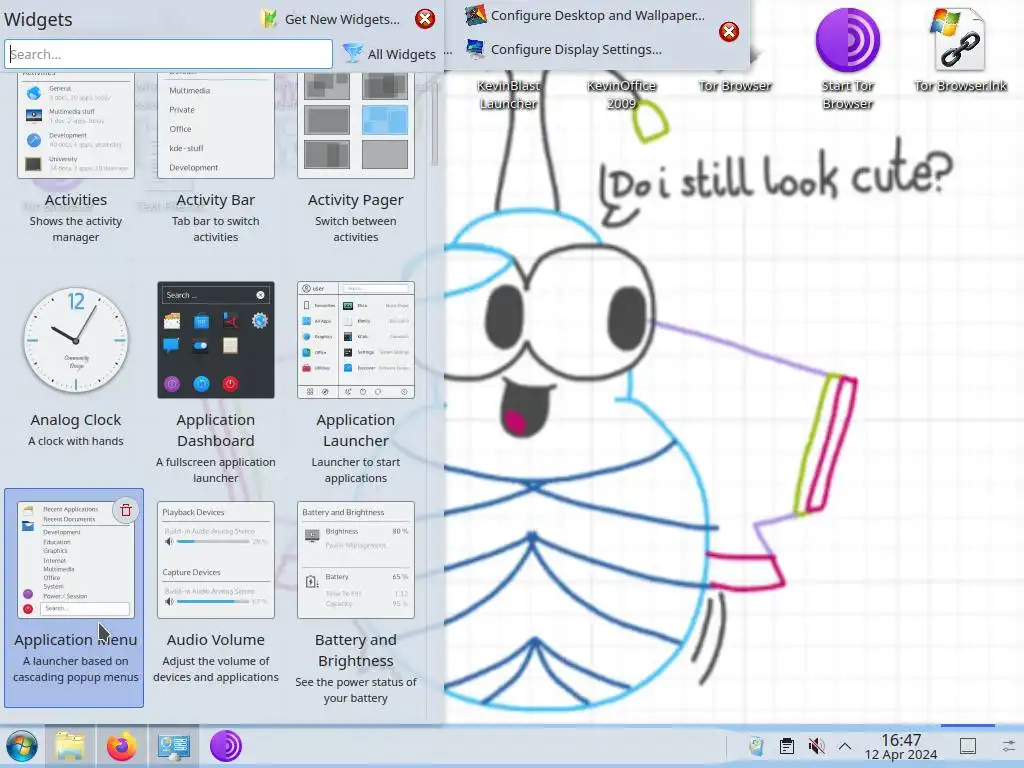Click the 'KevinOffice 2009' desktop label
Image resolution: width=1024 pixels, height=768 pixels.
pyautogui.click(x=622, y=95)
